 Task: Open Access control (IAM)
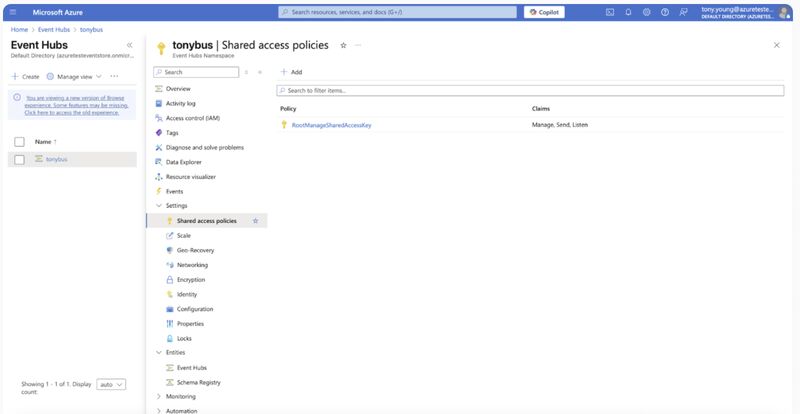(193, 118)
